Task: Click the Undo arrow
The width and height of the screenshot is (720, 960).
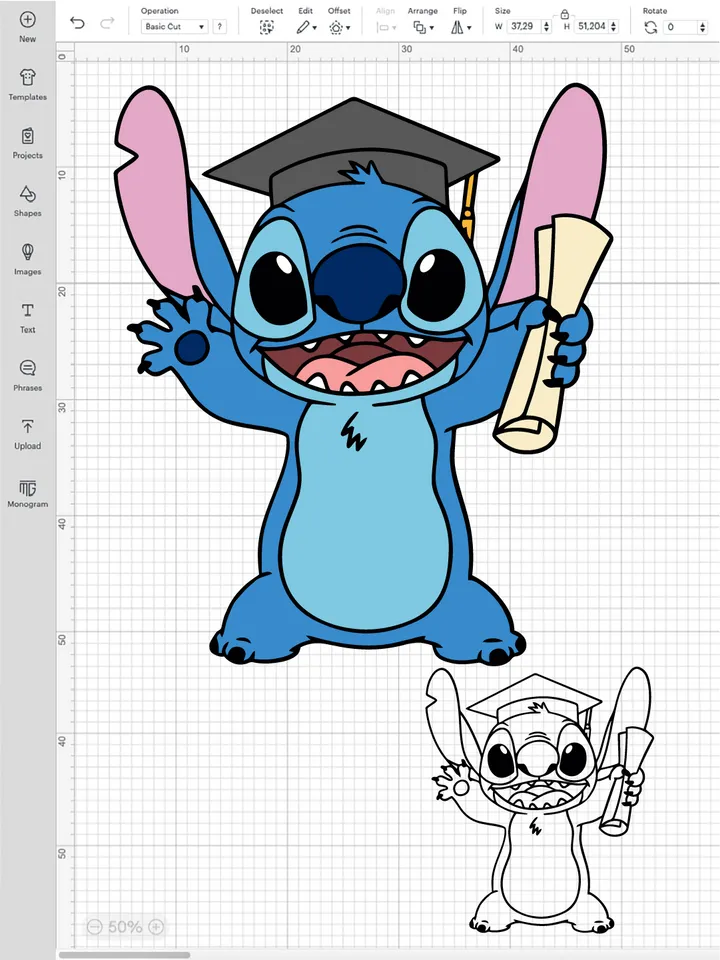Action: click(77, 22)
